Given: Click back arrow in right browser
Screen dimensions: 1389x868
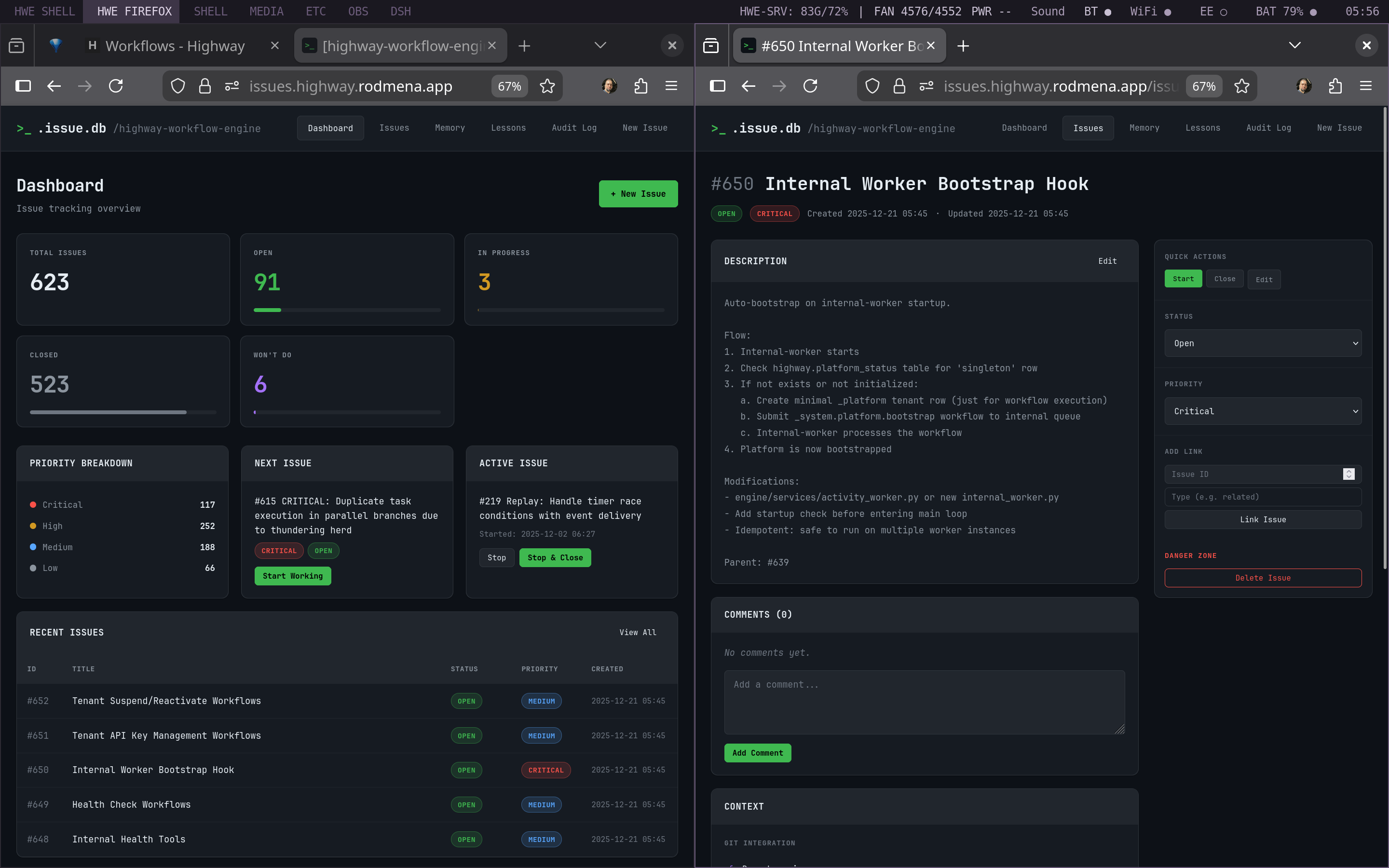Looking at the screenshot, I should click(749, 86).
